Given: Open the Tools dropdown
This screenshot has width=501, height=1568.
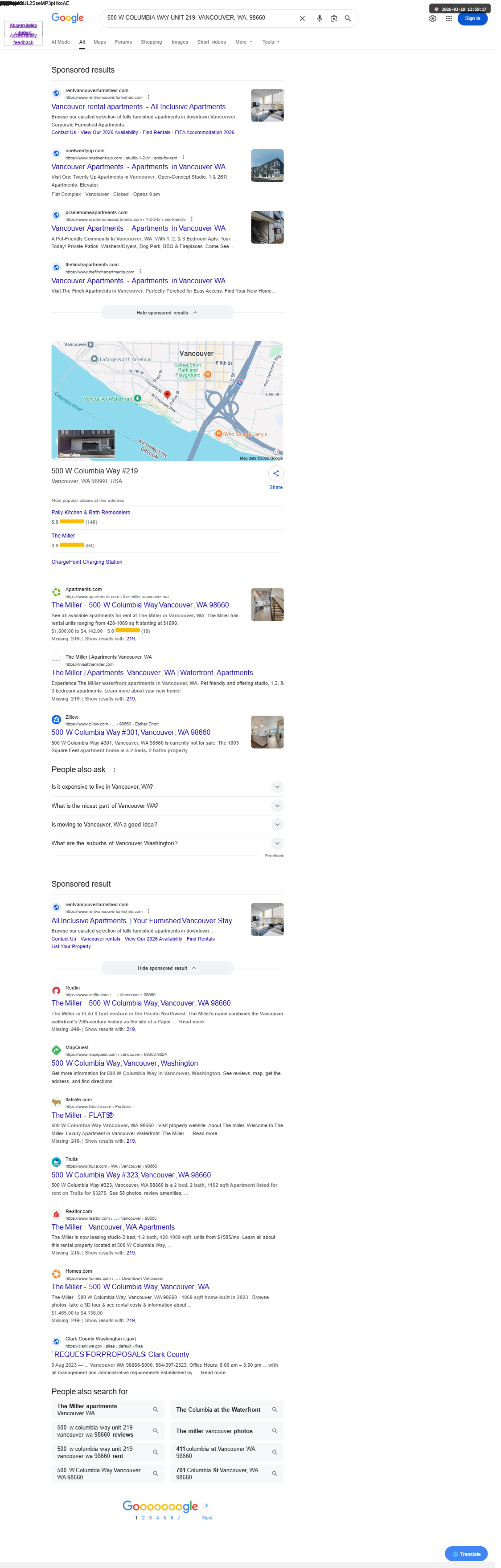Looking at the screenshot, I should 271,42.
